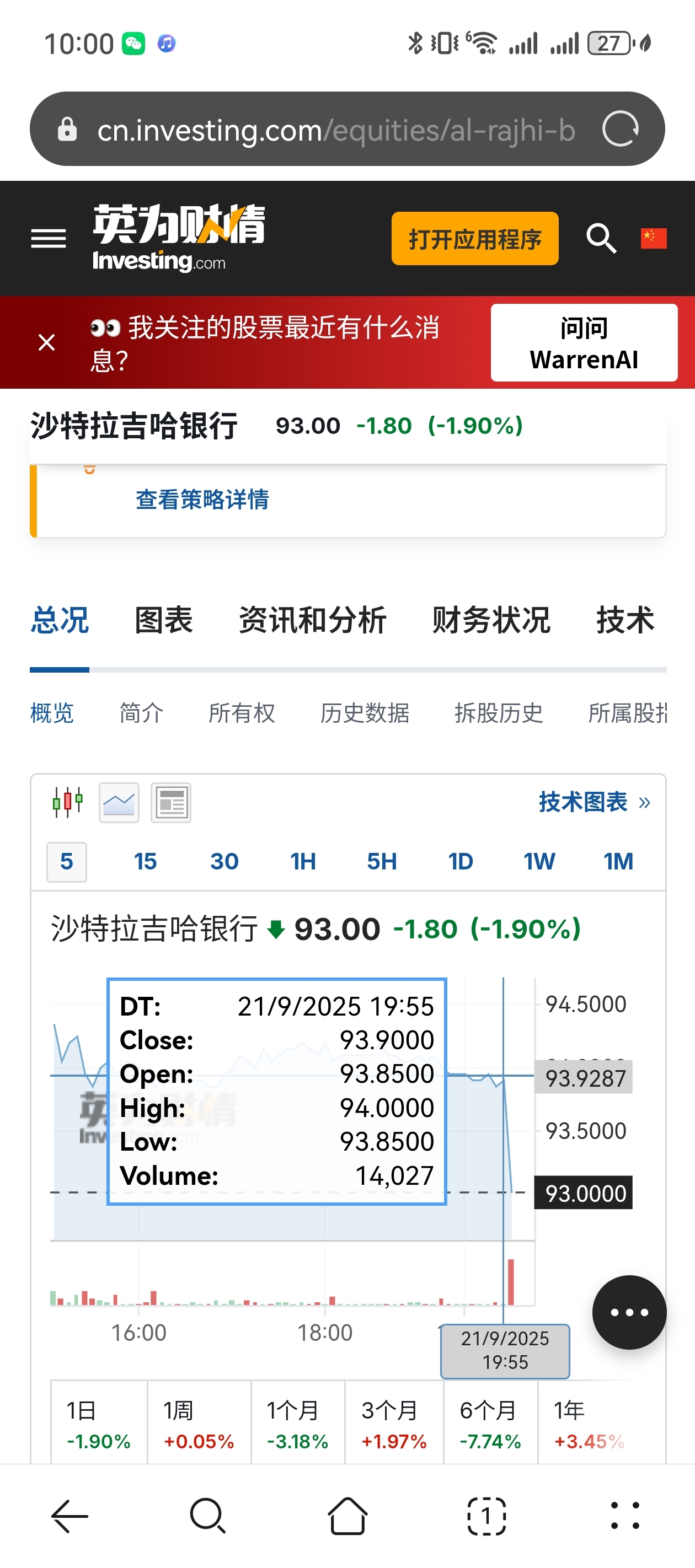Image resolution: width=695 pixels, height=1568 pixels.
Task: Select the 30 minute interval
Action: click(x=224, y=862)
